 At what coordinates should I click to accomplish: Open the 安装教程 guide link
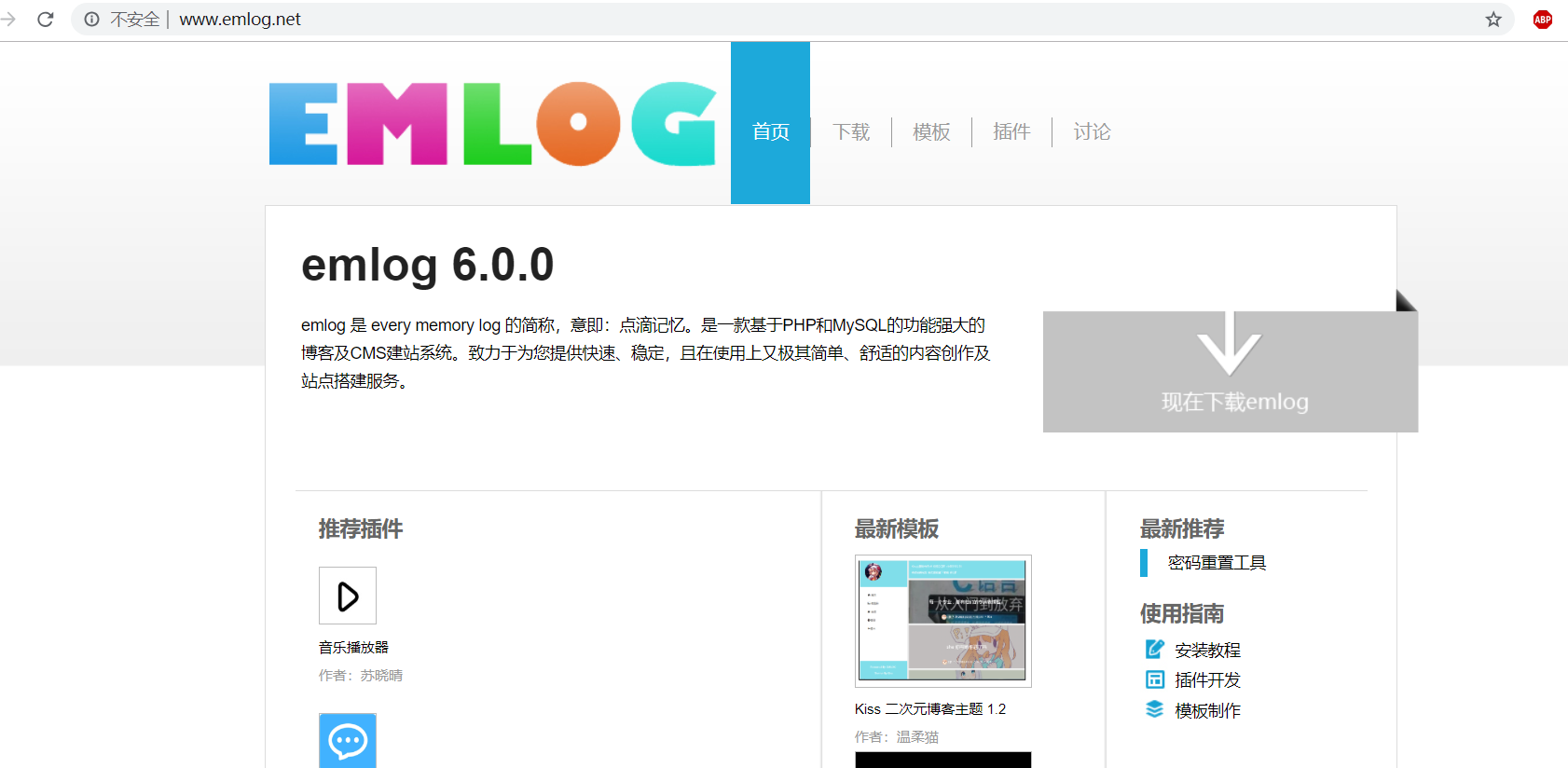pyautogui.click(x=1207, y=651)
